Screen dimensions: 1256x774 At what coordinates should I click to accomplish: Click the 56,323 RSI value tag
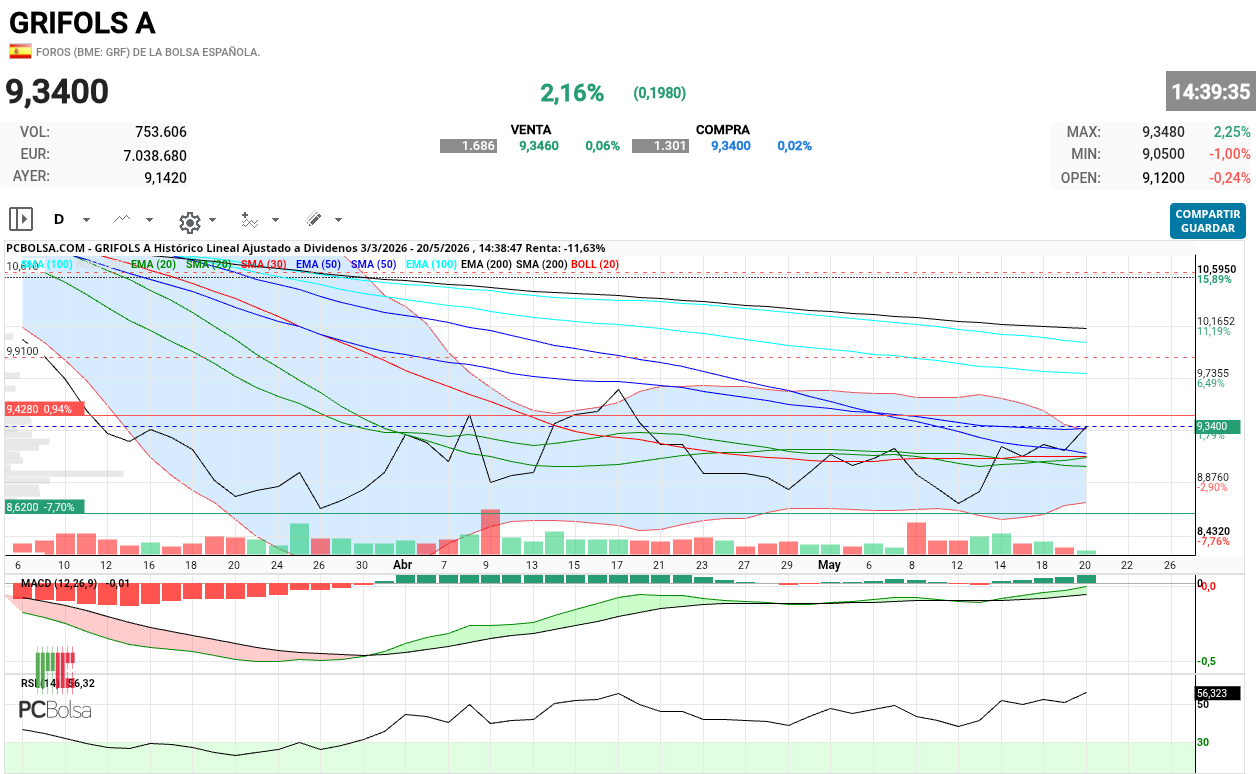point(1218,692)
